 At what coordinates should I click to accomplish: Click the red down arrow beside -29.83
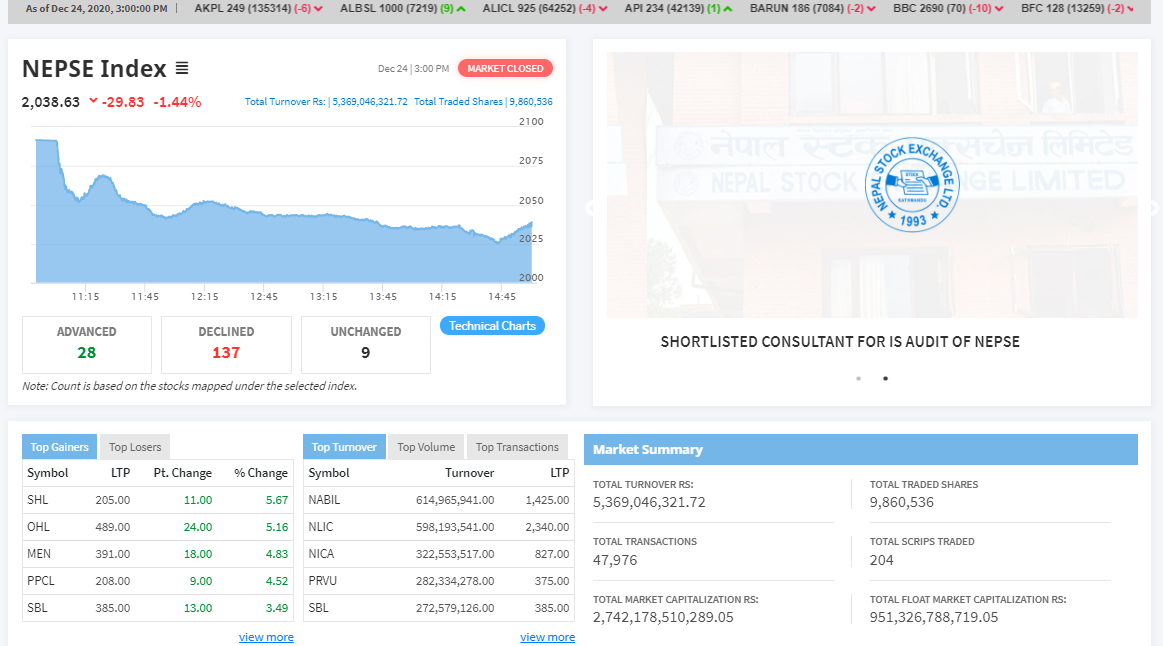point(93,101)
